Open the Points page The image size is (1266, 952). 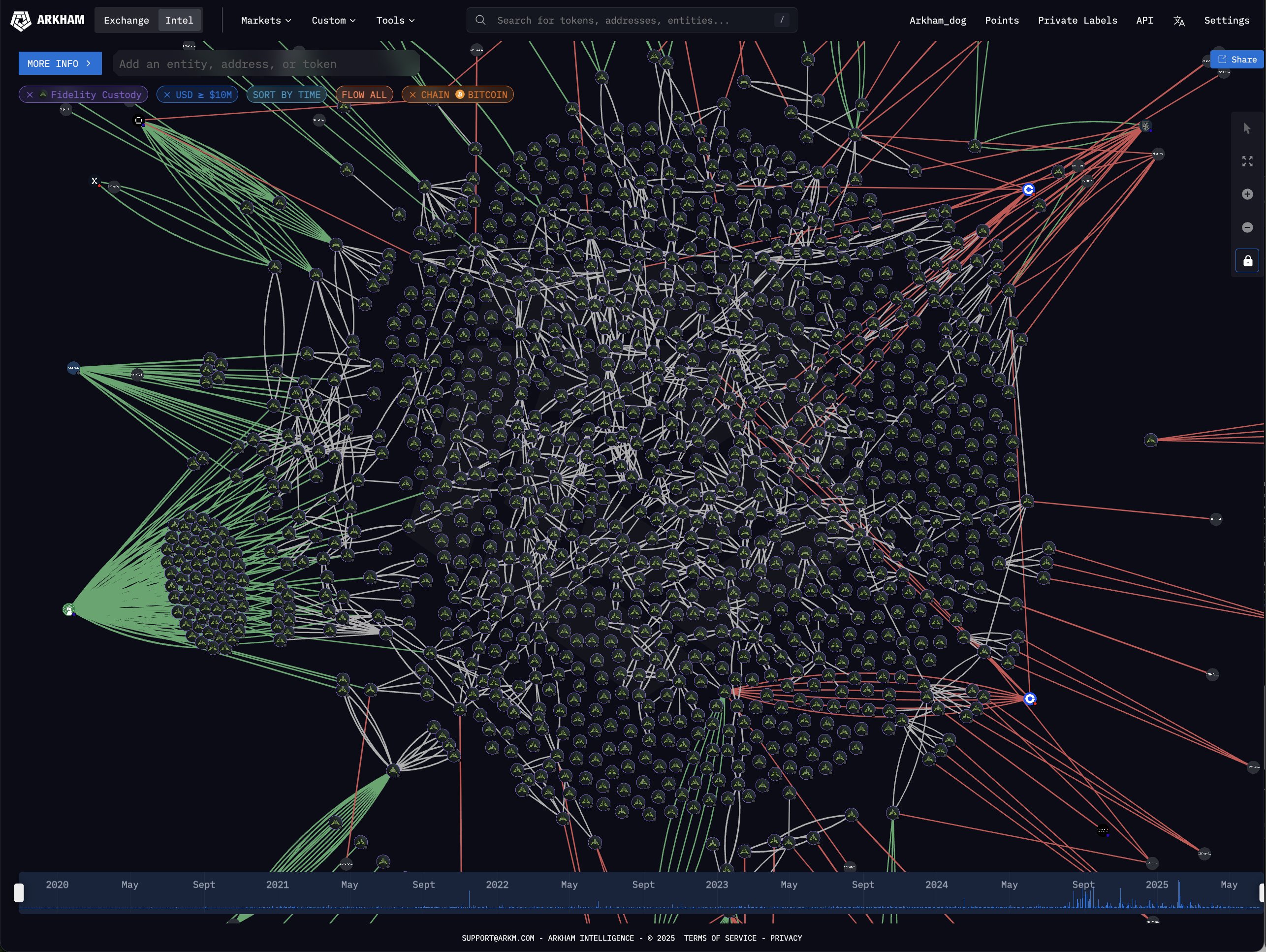click(1002, 20)
